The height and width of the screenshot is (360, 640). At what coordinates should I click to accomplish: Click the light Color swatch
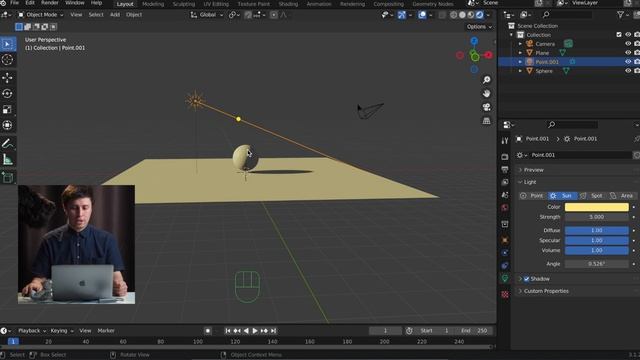[596, 207]
